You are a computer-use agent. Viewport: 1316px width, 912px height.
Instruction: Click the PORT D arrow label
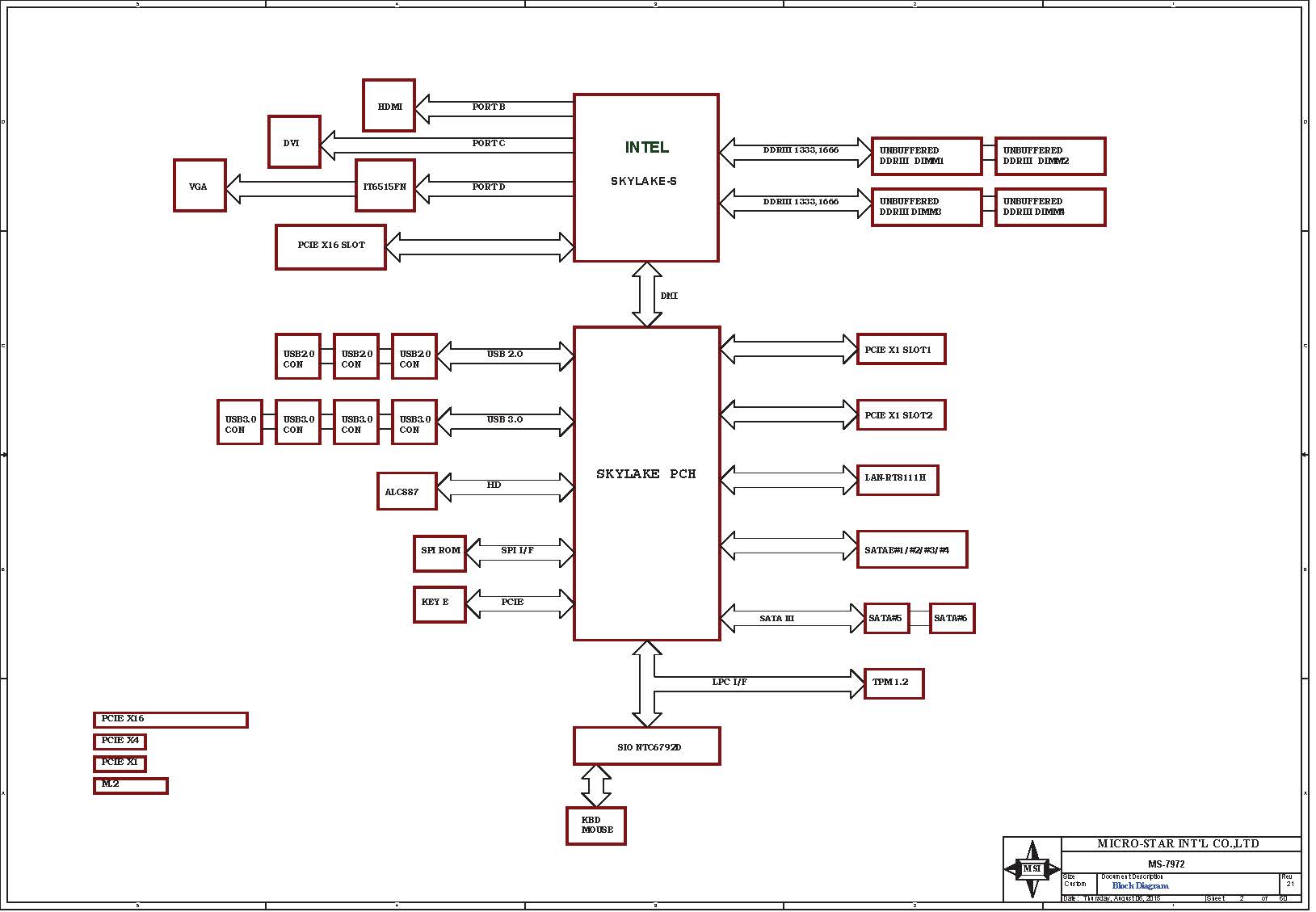[x=489, y=187]
